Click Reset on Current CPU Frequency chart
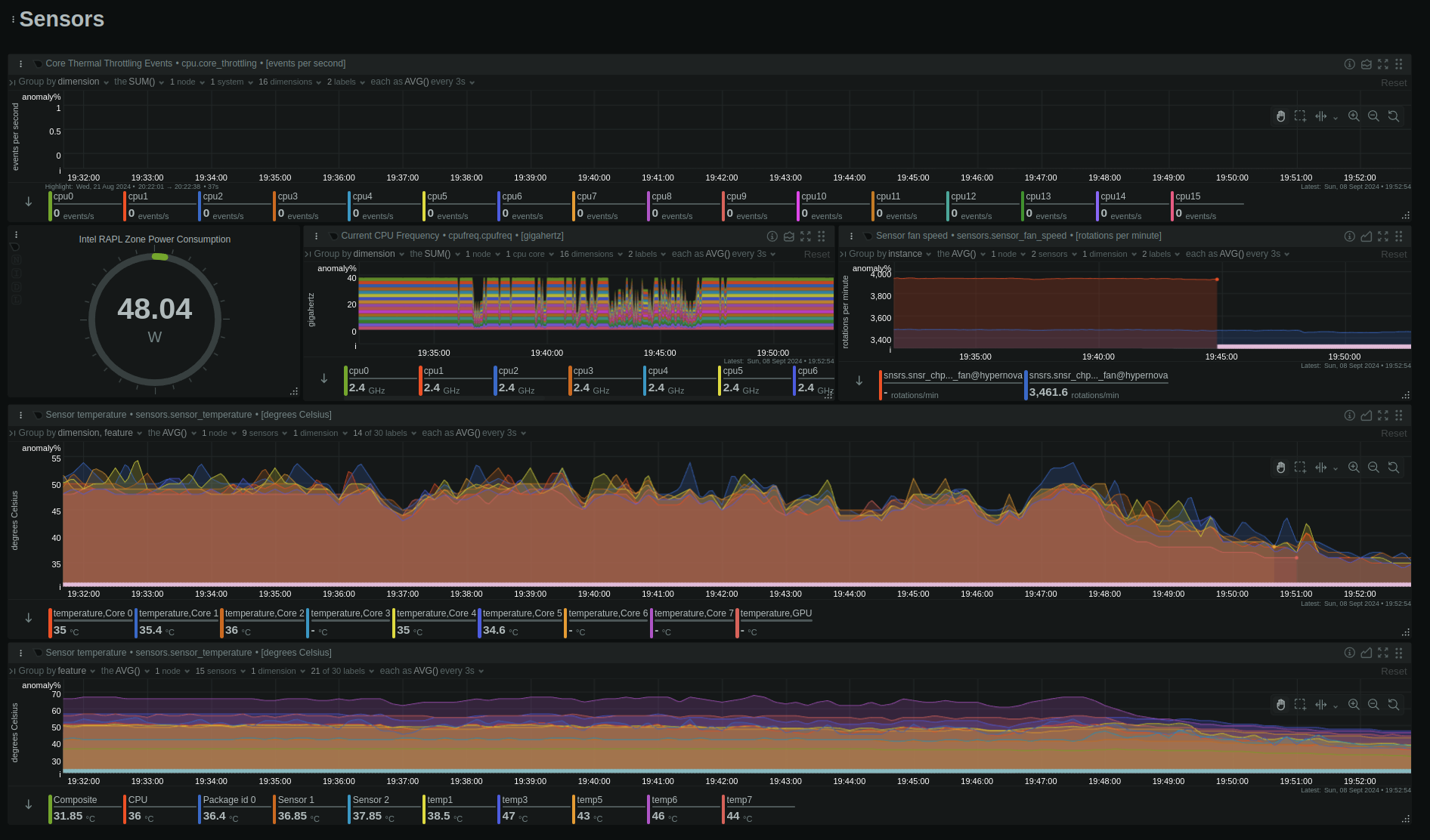Image resolution: width=1430 pixels, height=840 pixels. 816,255
